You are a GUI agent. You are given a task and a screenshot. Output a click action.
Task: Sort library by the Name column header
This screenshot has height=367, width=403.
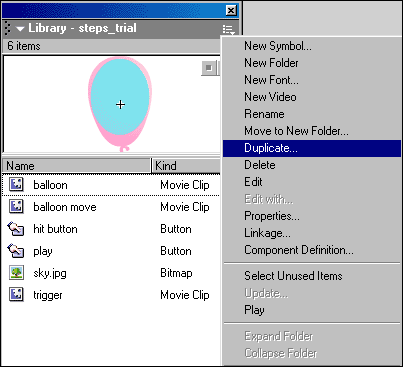click(77, 166)
